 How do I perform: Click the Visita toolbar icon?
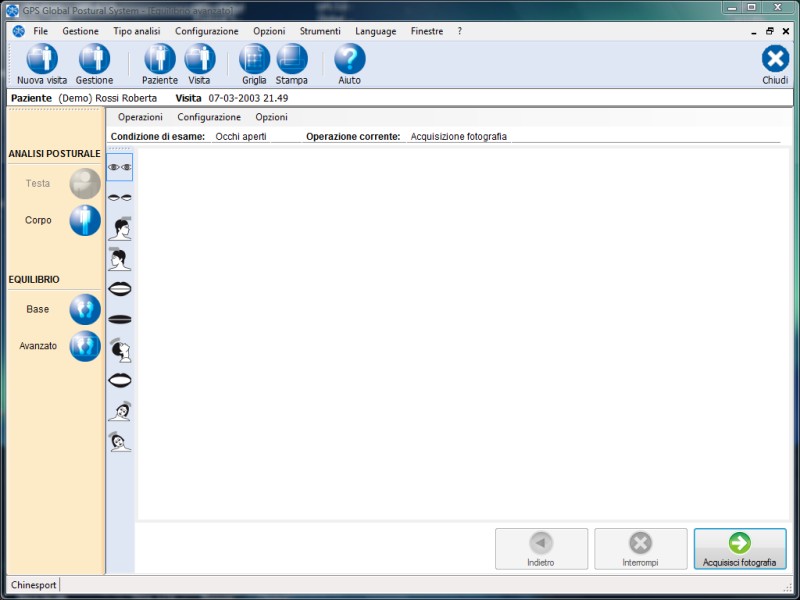pyautogui.click(x=199, y=60)
